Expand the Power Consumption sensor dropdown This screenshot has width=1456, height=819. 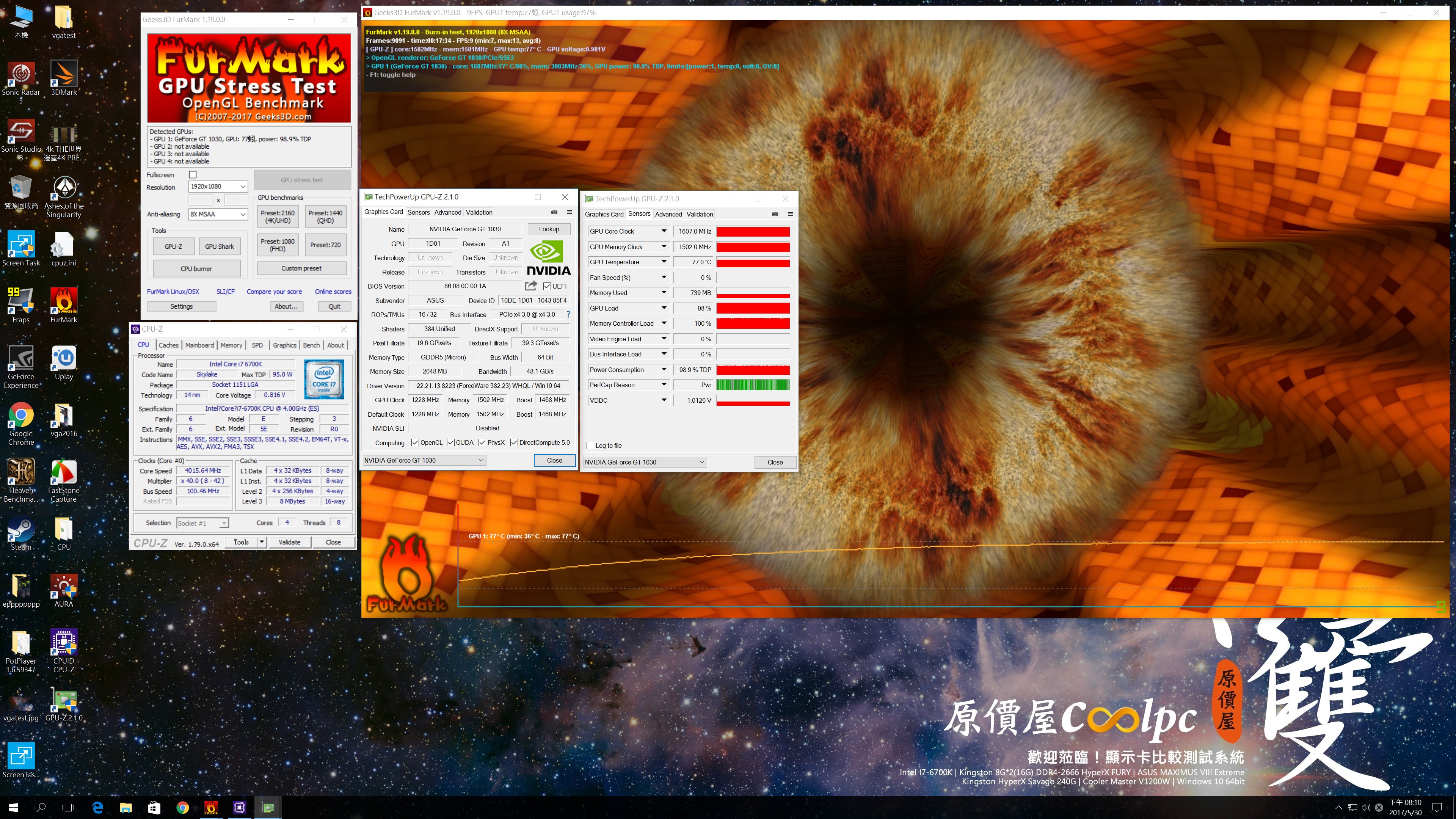coord(664,370)
